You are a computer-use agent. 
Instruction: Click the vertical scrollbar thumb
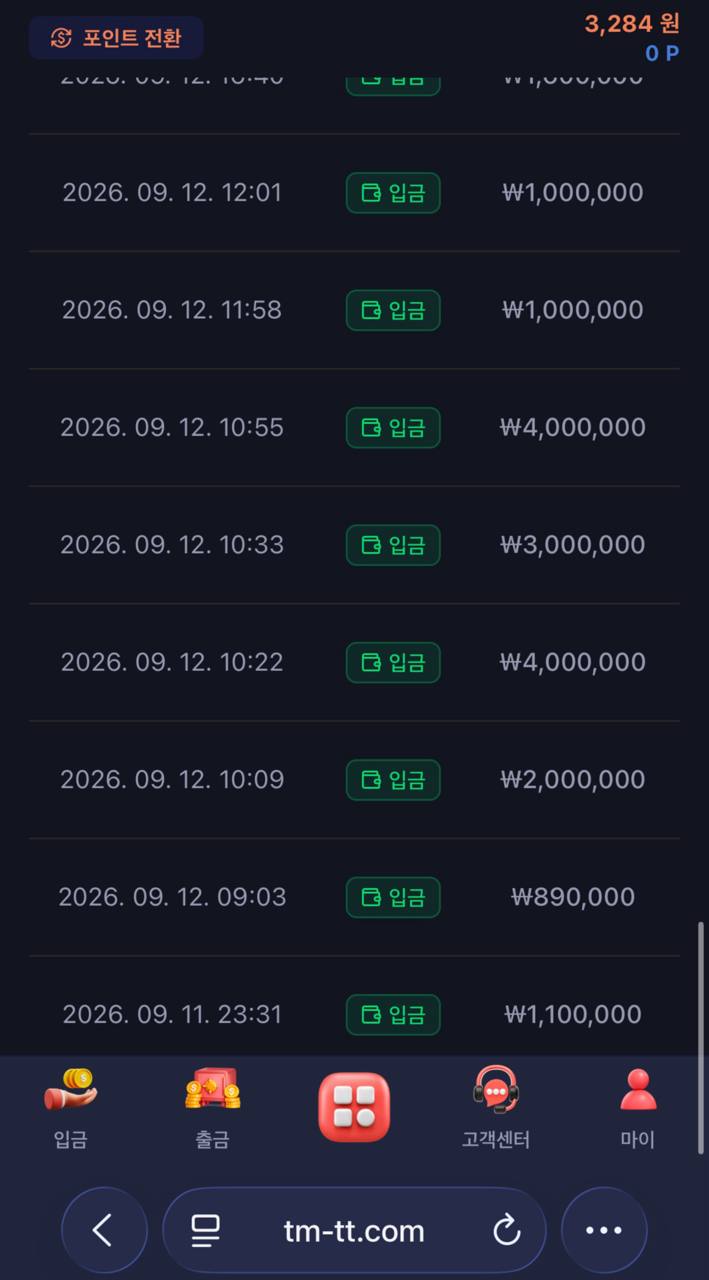point(701,988)
